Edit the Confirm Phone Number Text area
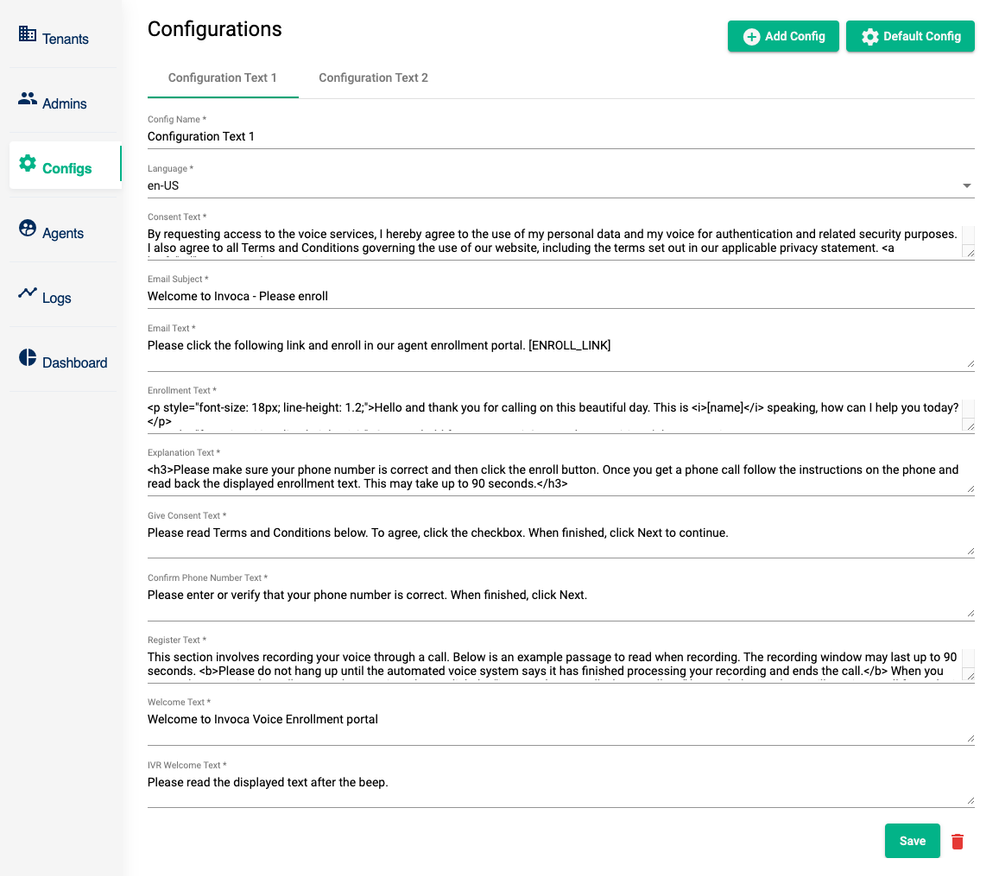 click(561, 602)
